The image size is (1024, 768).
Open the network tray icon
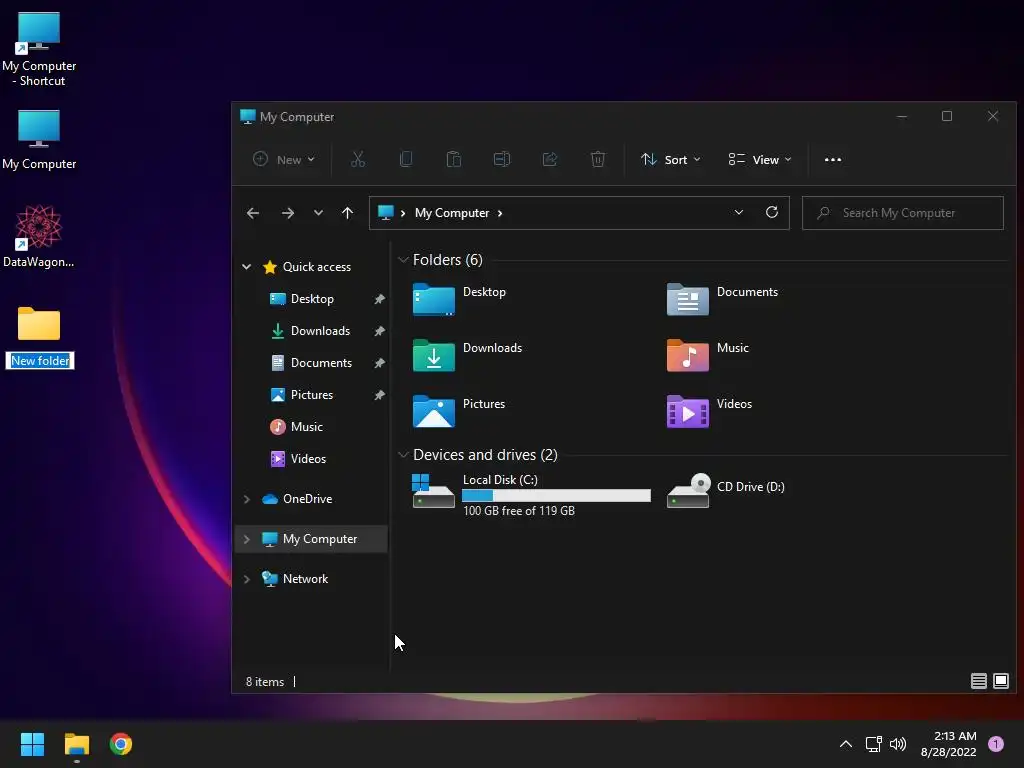[873, 744]
